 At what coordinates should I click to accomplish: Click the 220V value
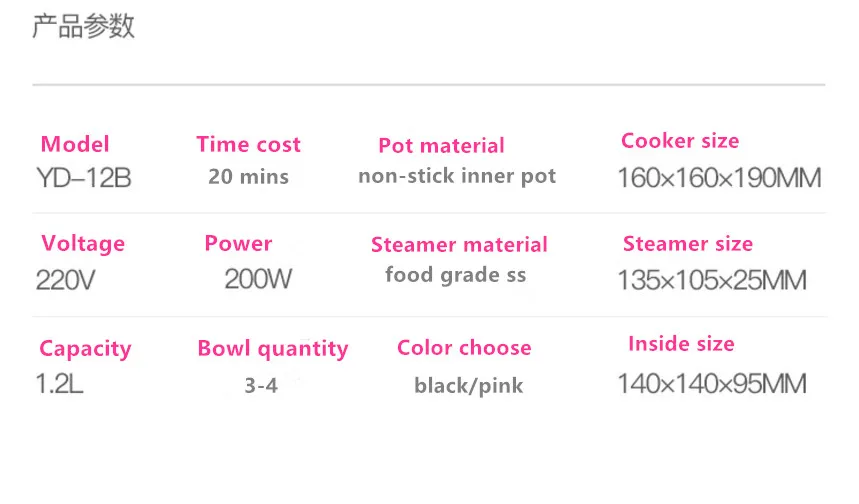(x=65, y=280)
